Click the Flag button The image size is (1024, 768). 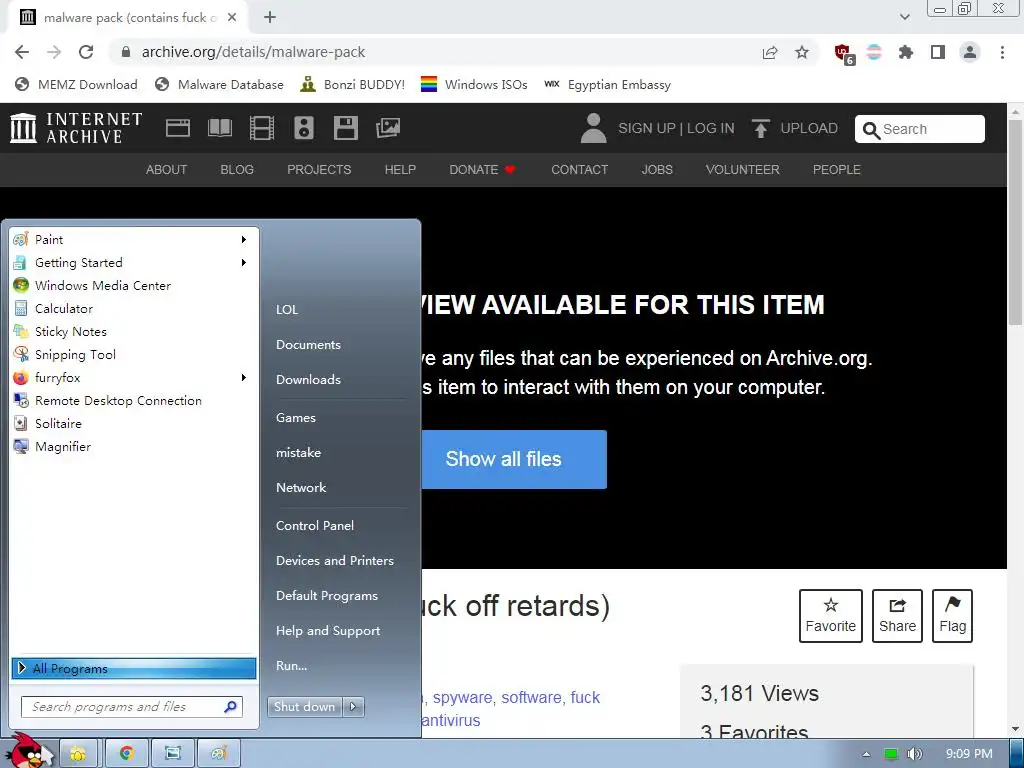[952, 616]
